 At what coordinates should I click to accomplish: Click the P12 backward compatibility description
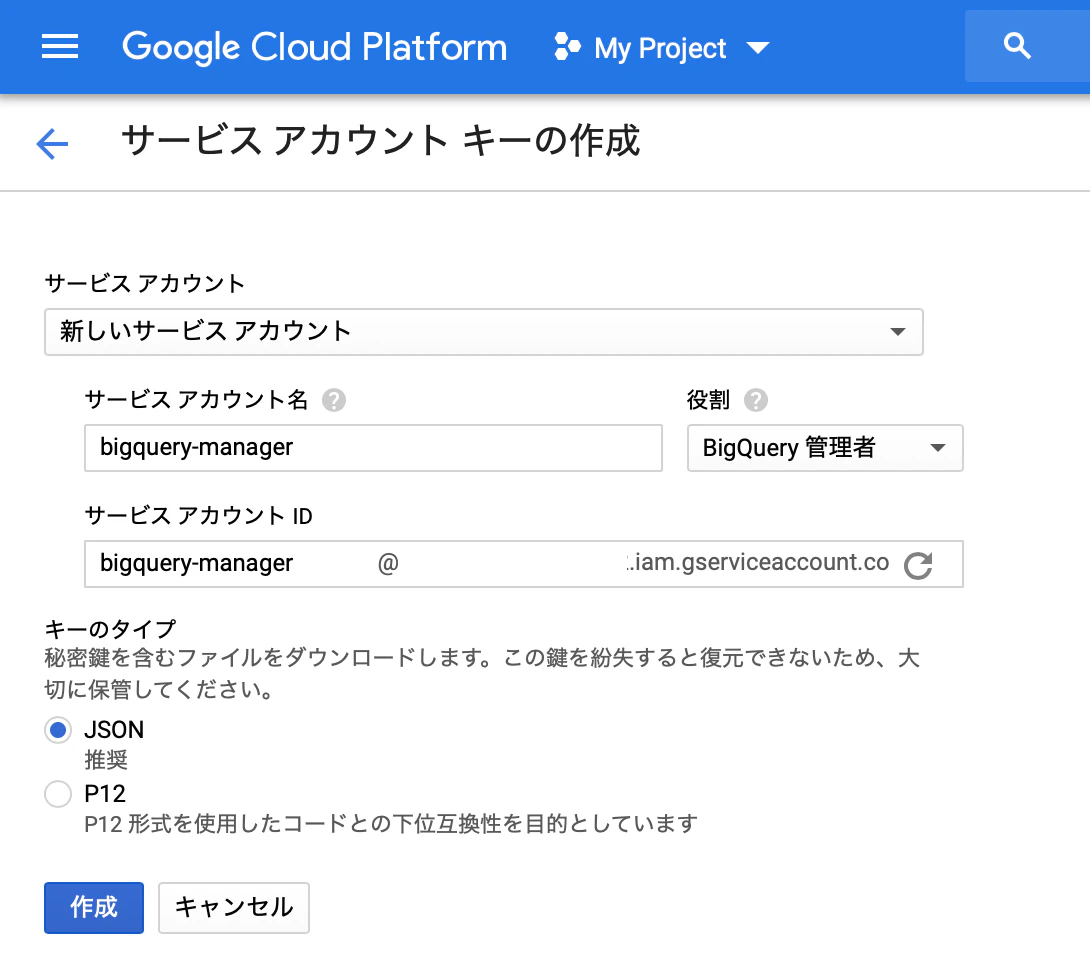pyautogui.click(x=391, y=824)
